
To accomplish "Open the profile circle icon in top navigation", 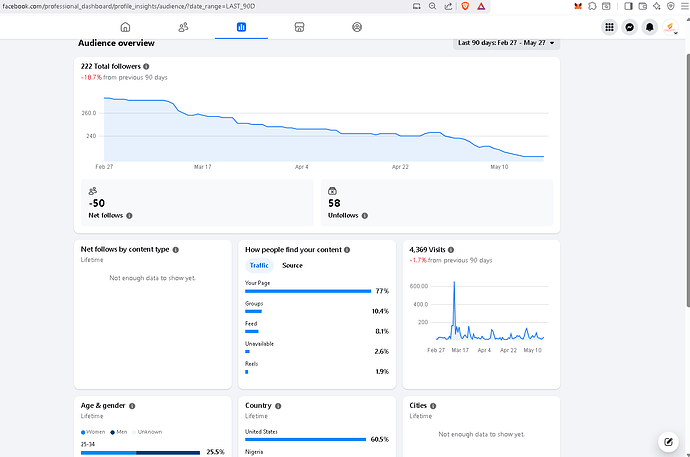I will pyautogui.click(x=357, y=27).
